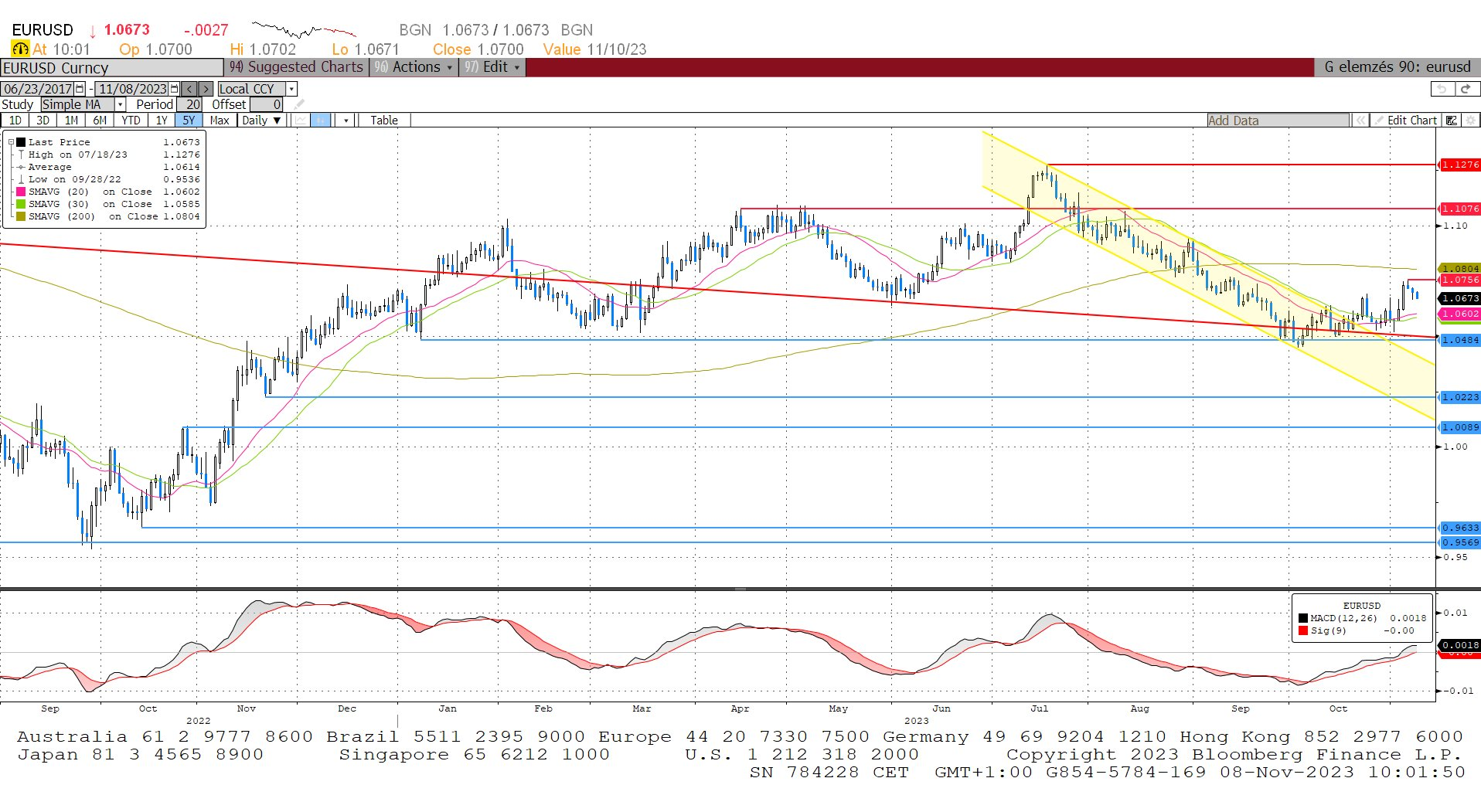Collapse the Last Price legend tree

coord(11,142)
